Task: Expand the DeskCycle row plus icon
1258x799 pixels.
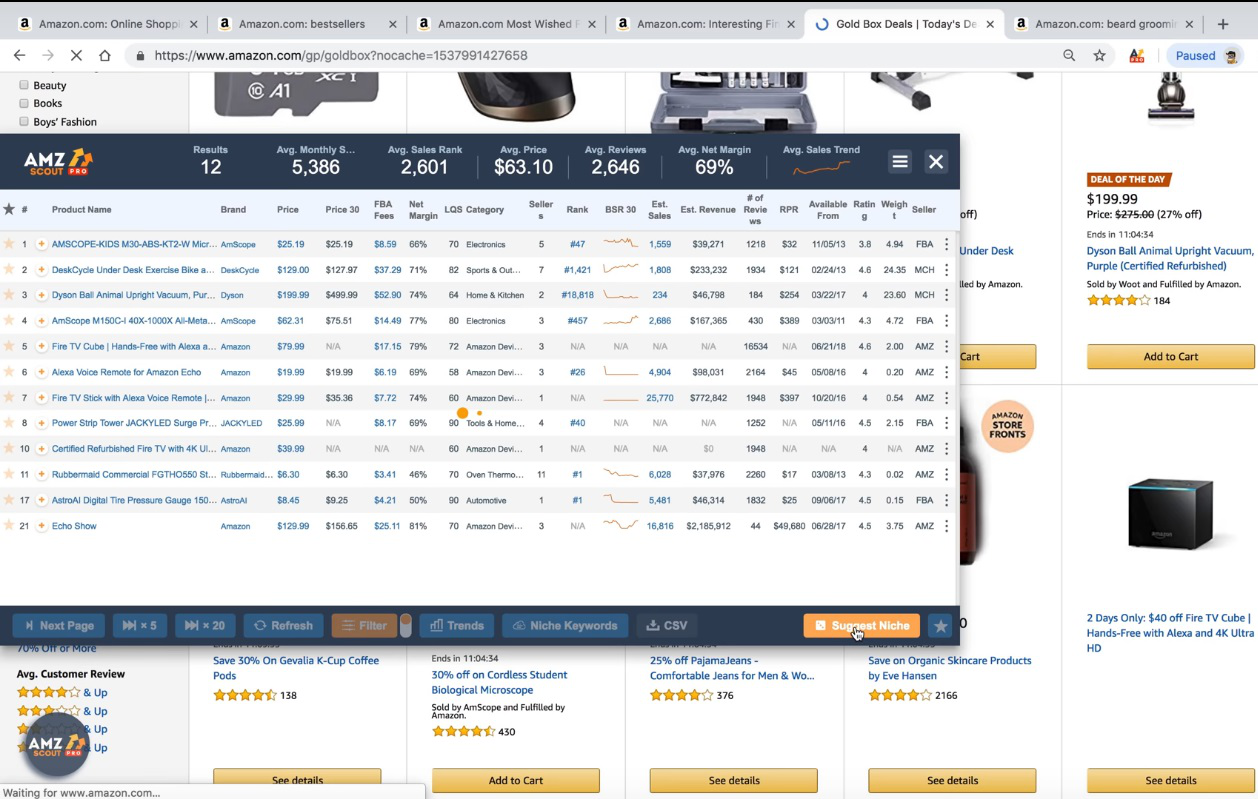Action: tap(41, 270)
